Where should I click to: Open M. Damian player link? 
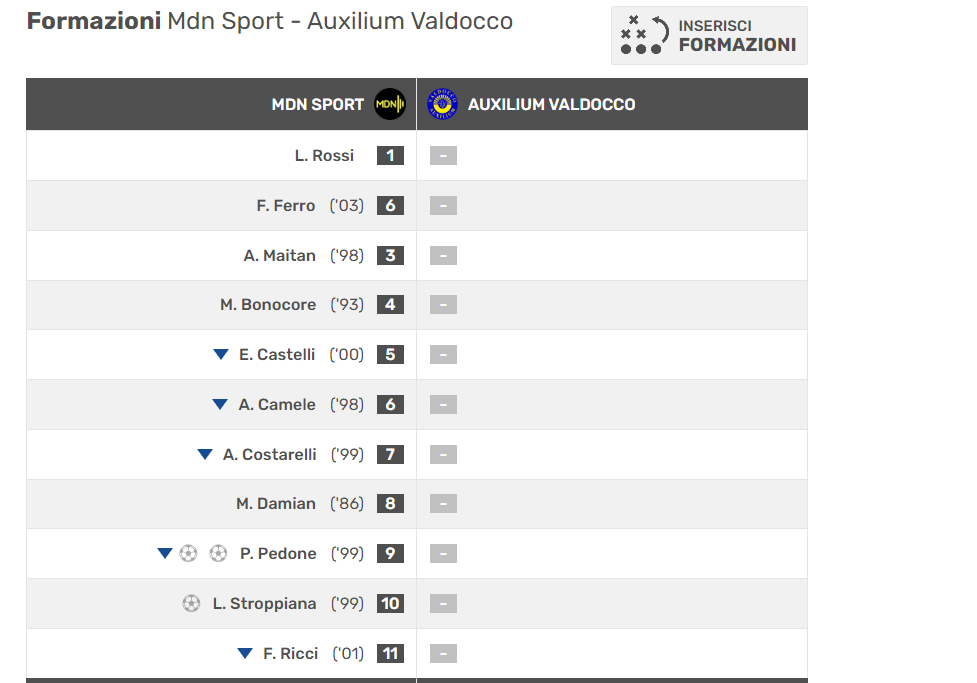(276, 503)
